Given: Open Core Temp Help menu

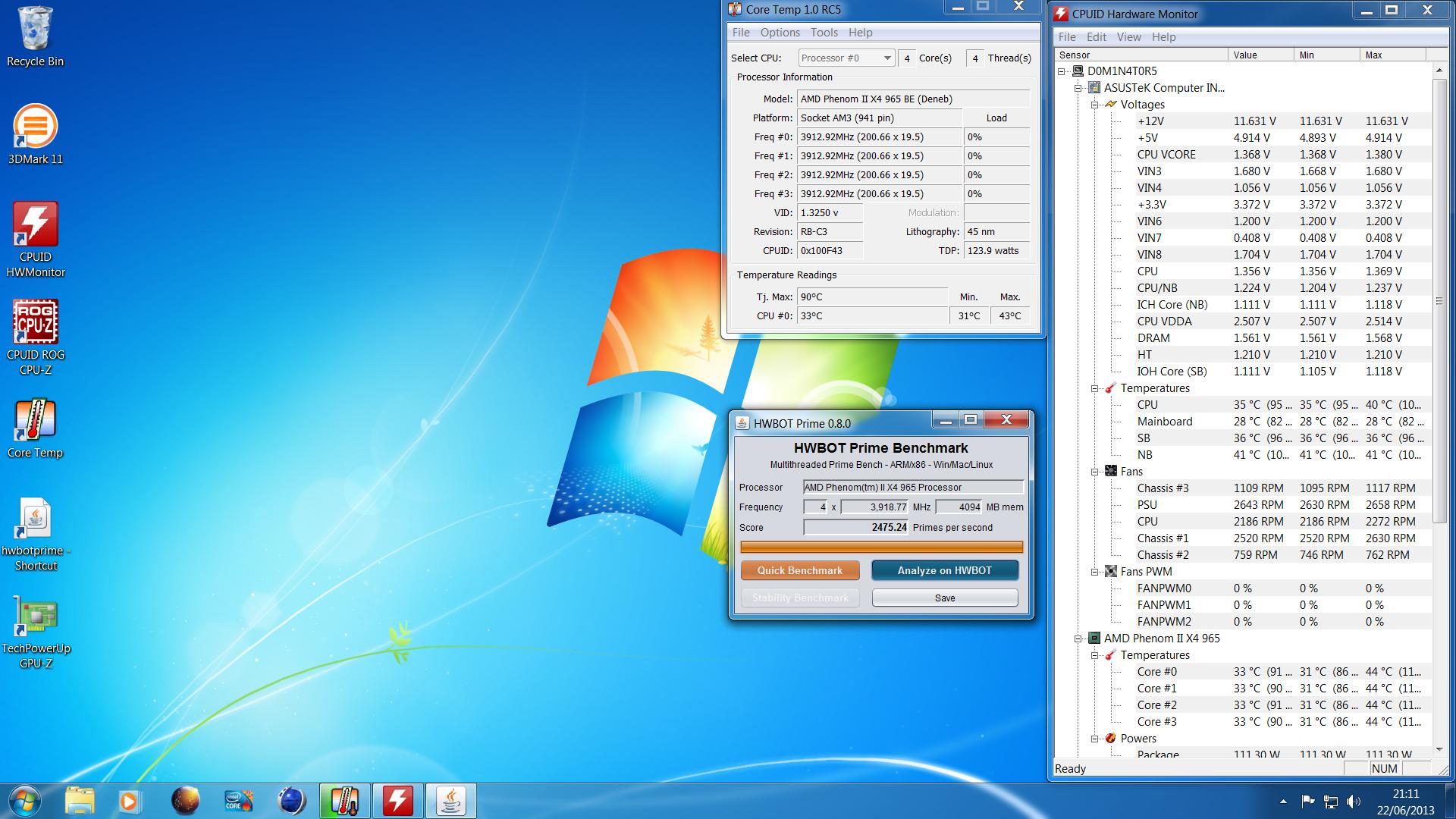Looking at the screenshot, I should [x=860, y=33].
